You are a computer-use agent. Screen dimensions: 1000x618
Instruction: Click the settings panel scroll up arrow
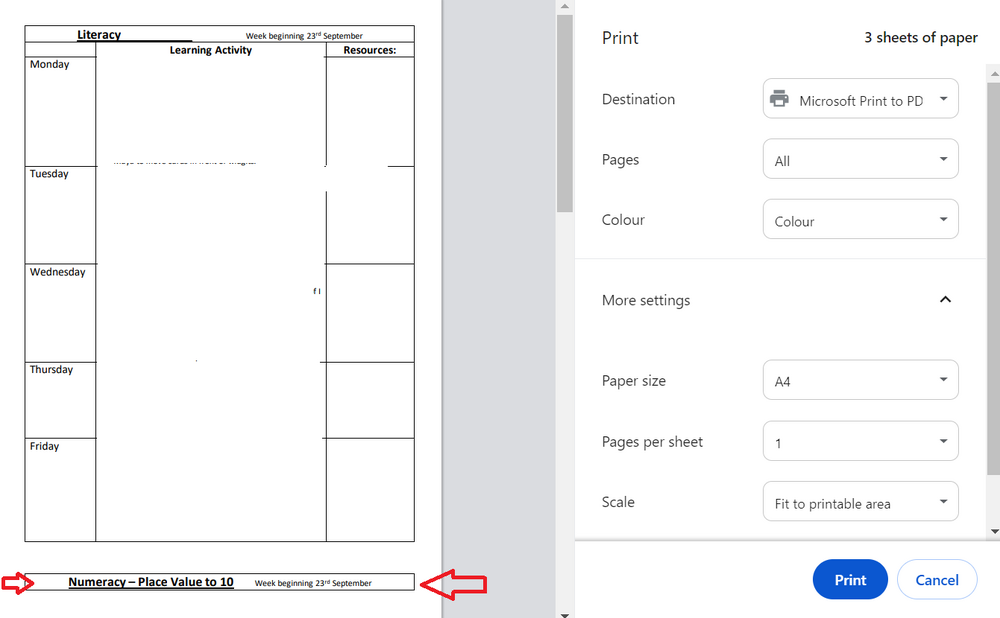994,73
